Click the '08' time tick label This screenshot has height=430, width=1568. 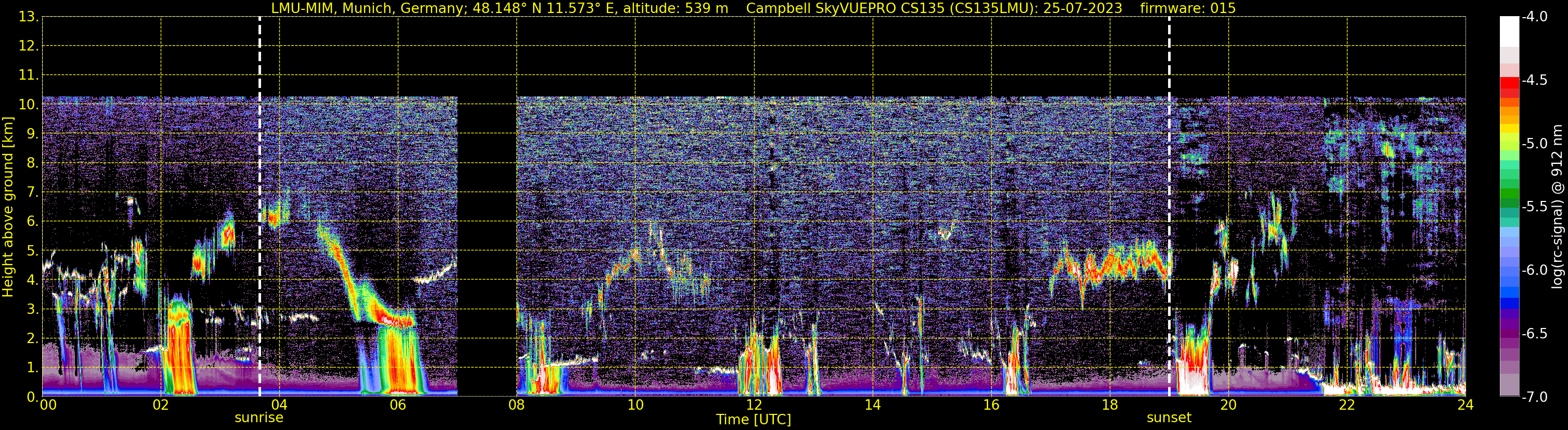click(517, 405)
